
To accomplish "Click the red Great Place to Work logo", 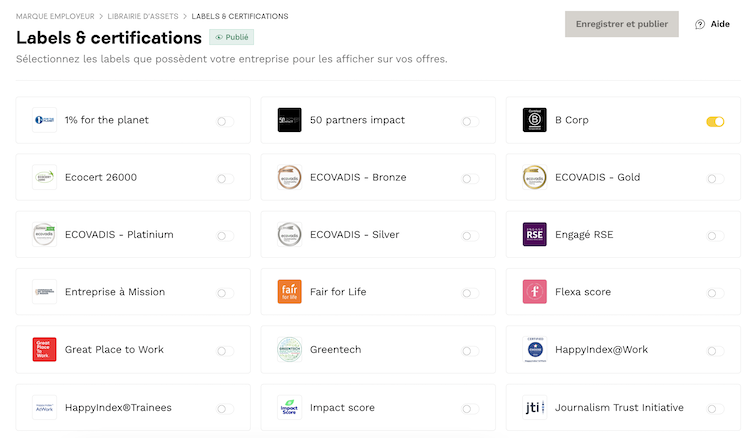I will (44, 350).
